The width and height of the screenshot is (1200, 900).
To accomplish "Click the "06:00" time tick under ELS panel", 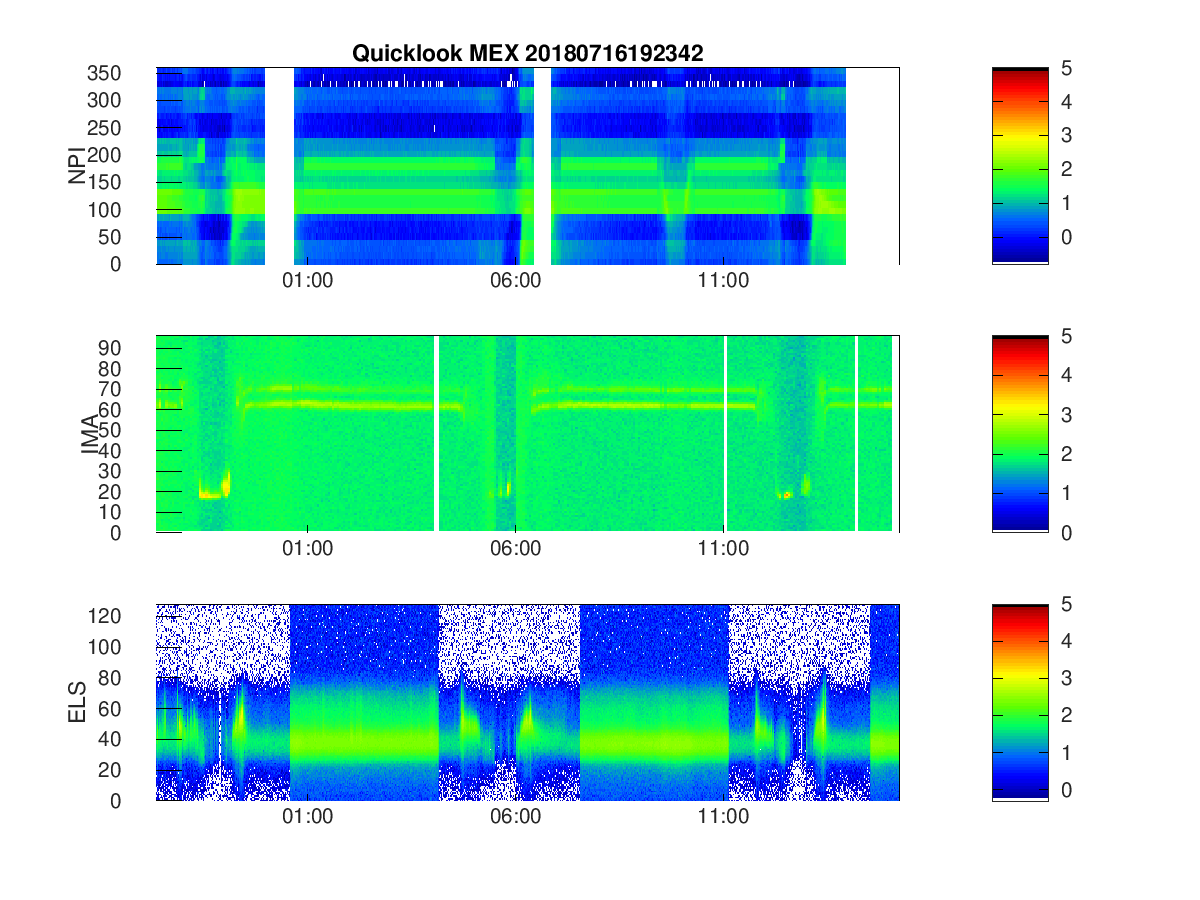I will coord(516,817).
